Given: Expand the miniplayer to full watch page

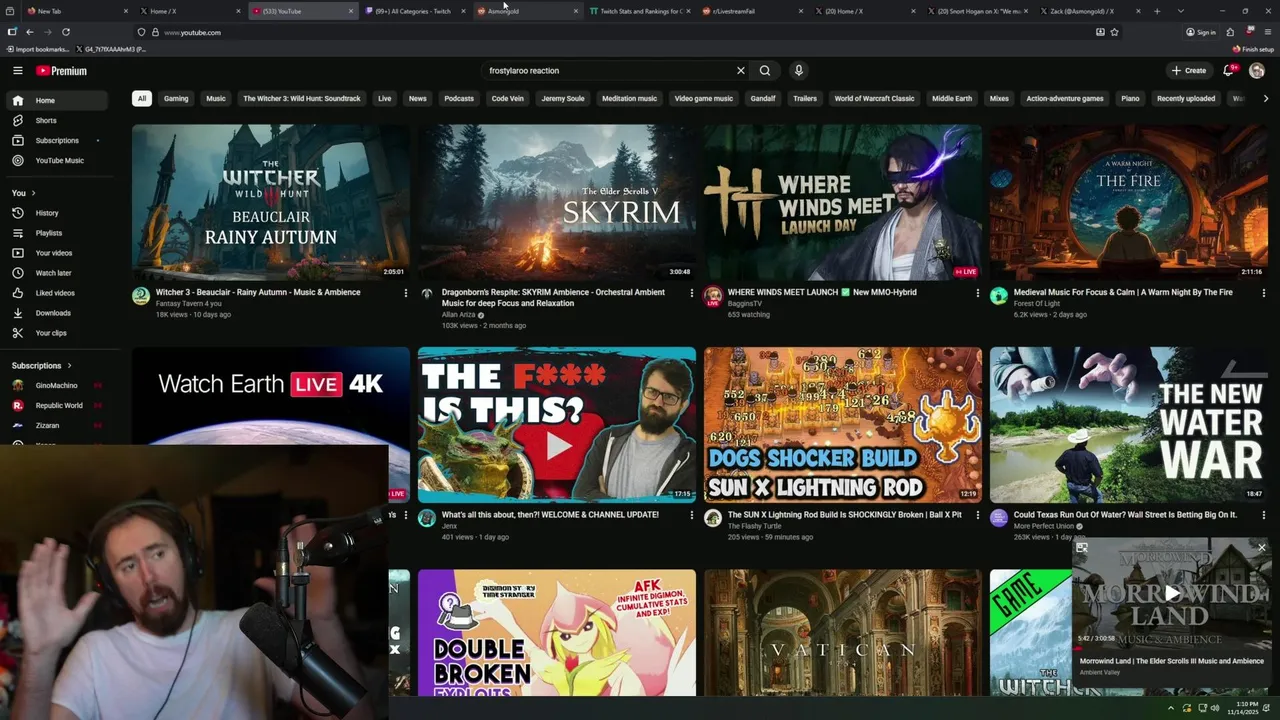Looking at the screenshot, I should click(x=1081, y=547).
